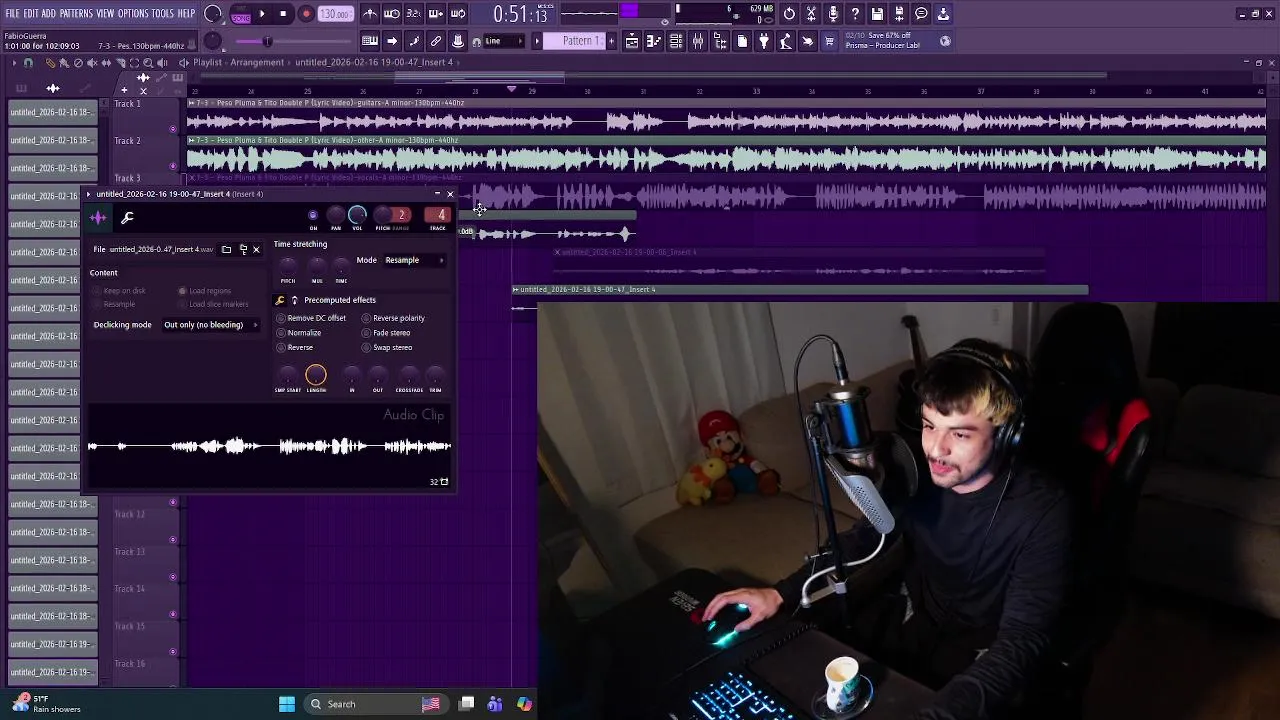Screen dimensions: 1280x720
Task: Open the Browser / plugin picker icon
Action: coord(720,41)
